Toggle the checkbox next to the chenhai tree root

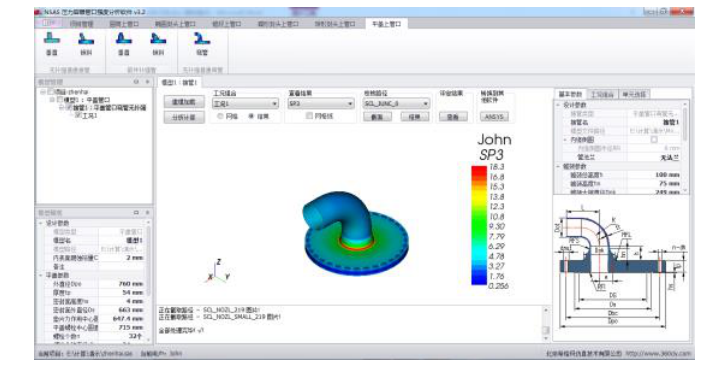[x=51, y=92]
